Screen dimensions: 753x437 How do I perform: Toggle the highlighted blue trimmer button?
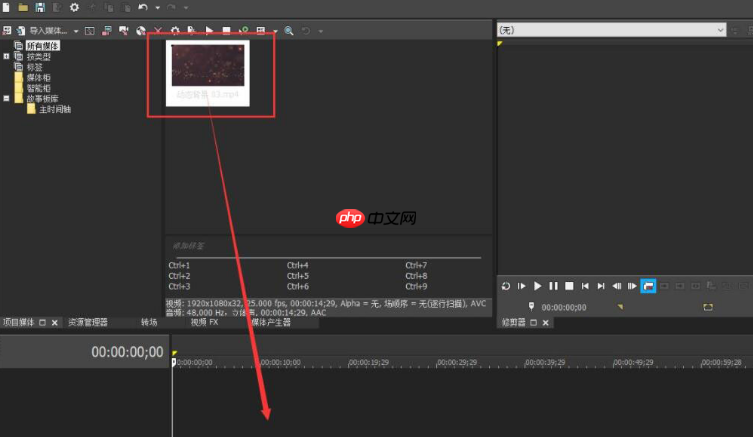tap(648, 286)
